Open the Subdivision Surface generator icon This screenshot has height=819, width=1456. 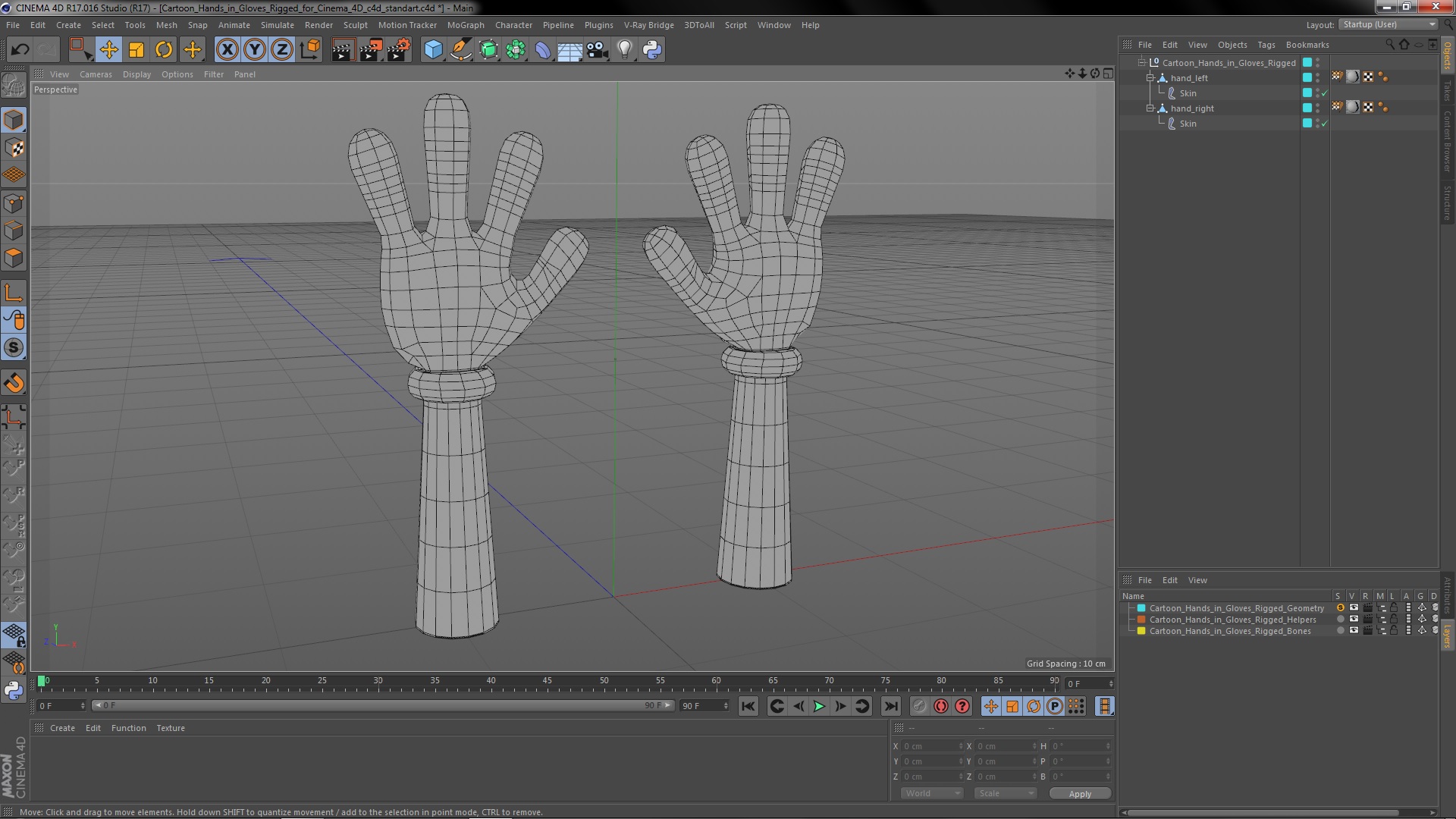point(488,50)
